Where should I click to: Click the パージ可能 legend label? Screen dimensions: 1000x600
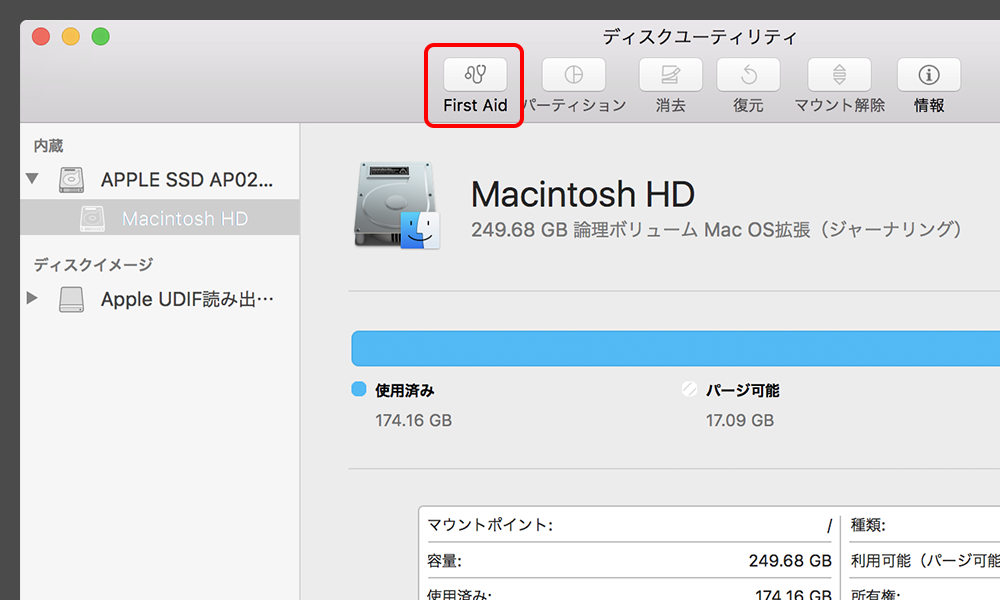[742, 390]
